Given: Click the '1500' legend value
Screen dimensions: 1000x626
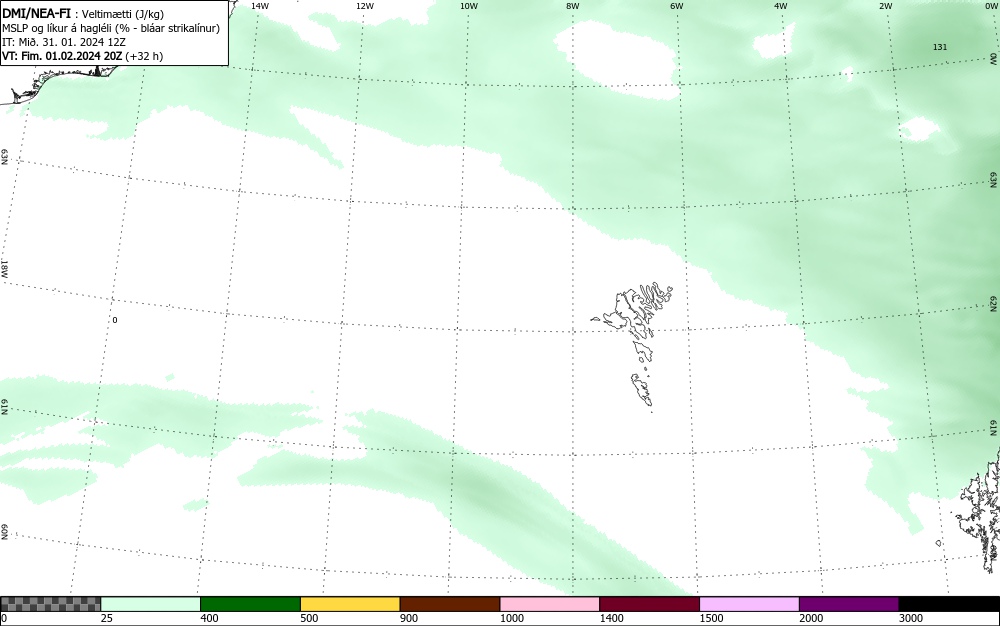Looking at the screenshot, I should [x=711, y=618].
